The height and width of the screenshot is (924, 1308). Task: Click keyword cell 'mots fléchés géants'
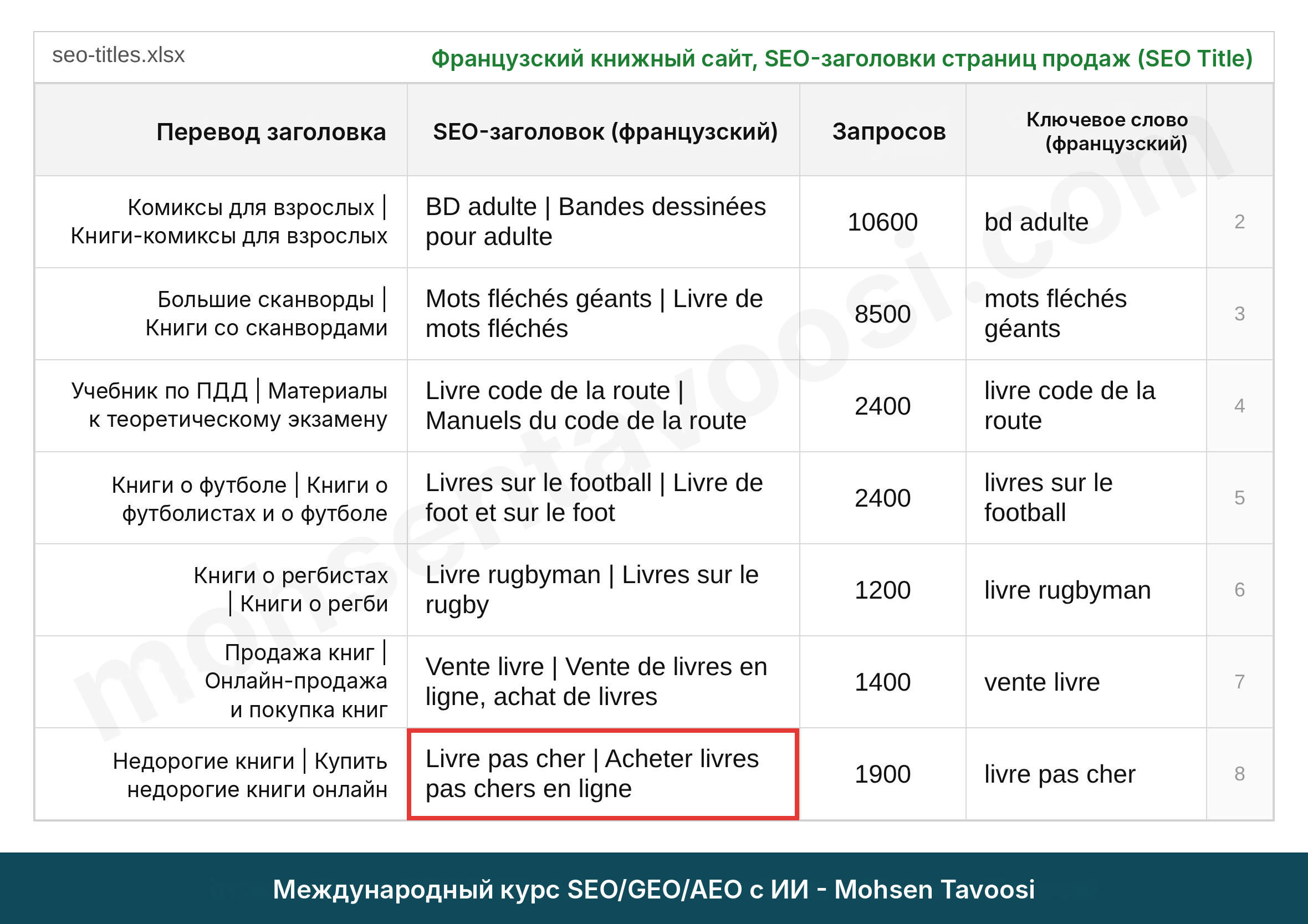point(1086,314)
